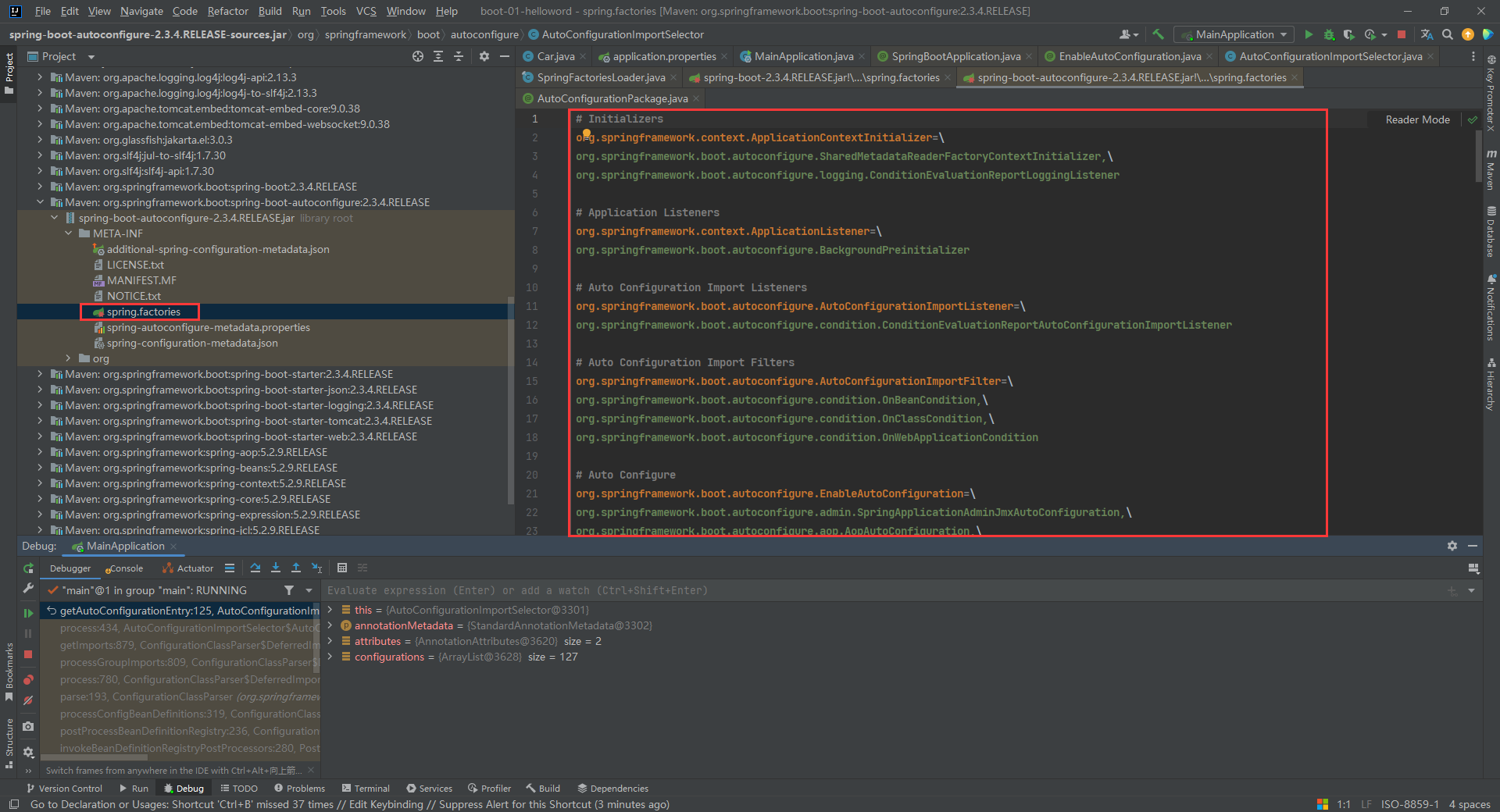Open the MainApplication run configuration dropdown
1500x812 pixels.
pos(1234,34)
